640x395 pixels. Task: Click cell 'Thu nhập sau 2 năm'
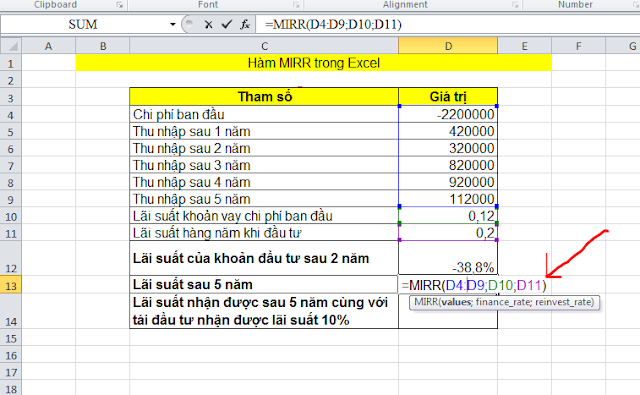[264, 148]
